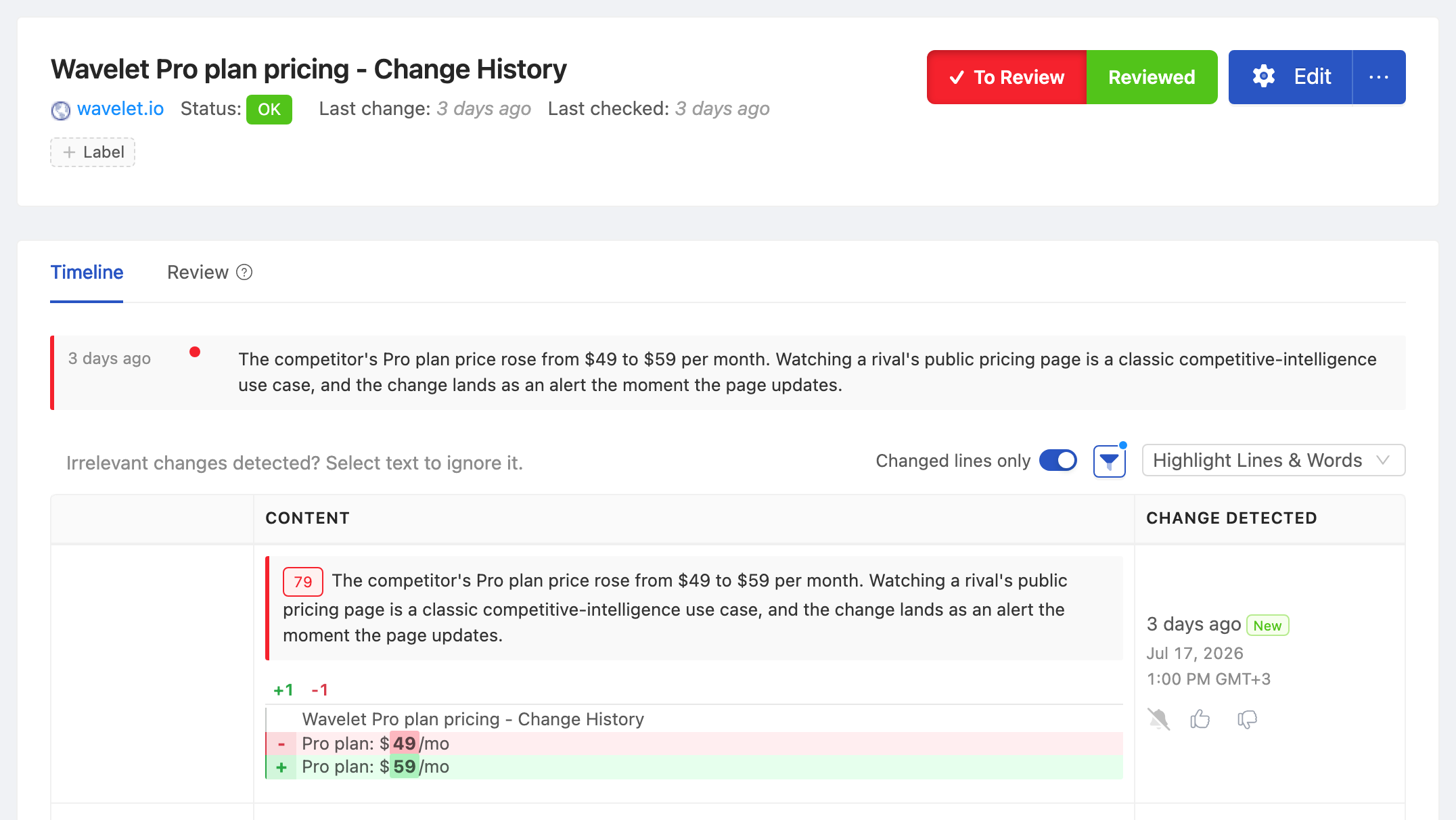Click the red 79 score badge

pyautogui.click(x=303, y=582)
